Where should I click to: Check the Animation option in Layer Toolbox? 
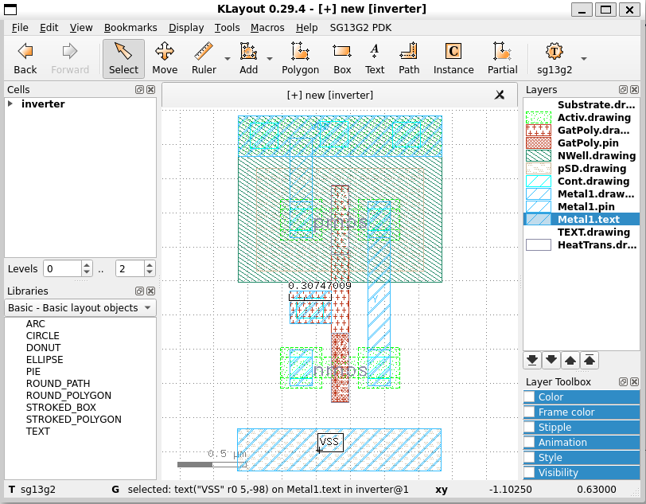(x=530, y=442)
